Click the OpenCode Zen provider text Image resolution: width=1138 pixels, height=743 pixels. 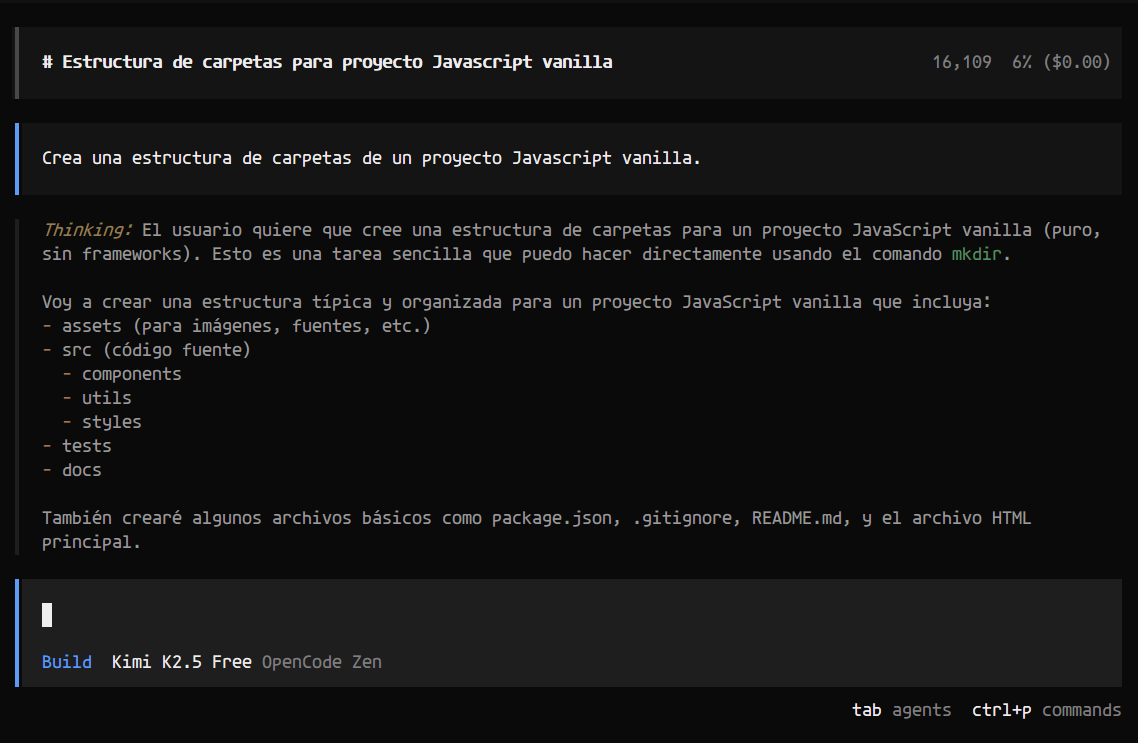[x=321, y=662]
